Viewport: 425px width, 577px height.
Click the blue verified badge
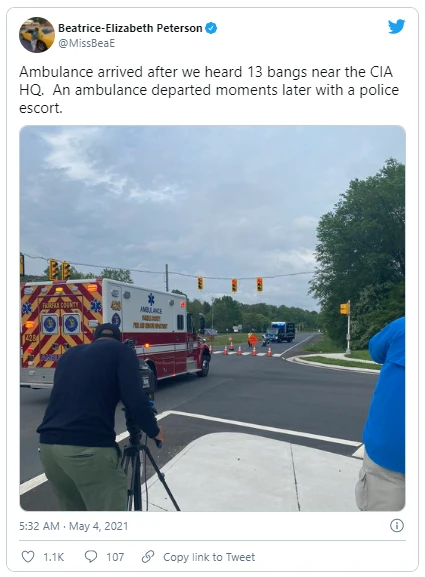coord(211,28)
